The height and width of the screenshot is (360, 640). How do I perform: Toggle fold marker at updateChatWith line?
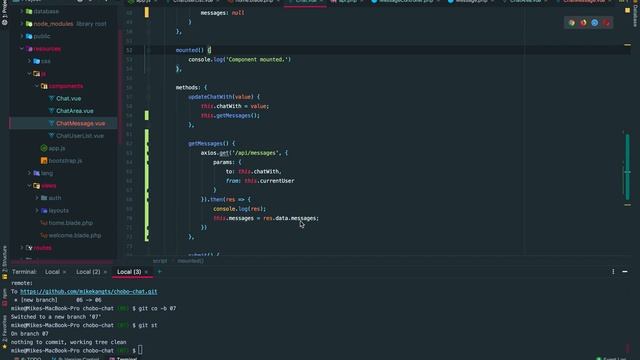coord(148,97)
